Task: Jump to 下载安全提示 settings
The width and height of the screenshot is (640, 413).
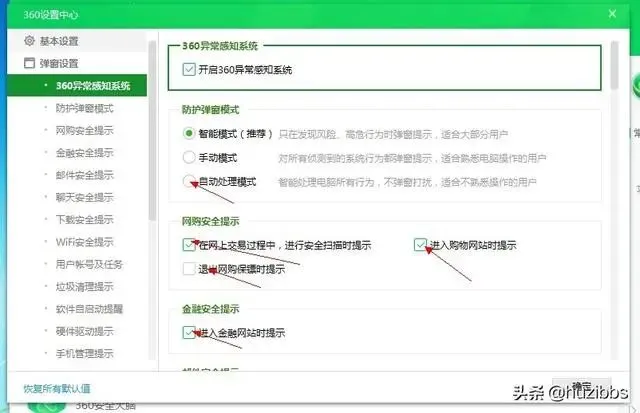Action: tap(84, 220)
